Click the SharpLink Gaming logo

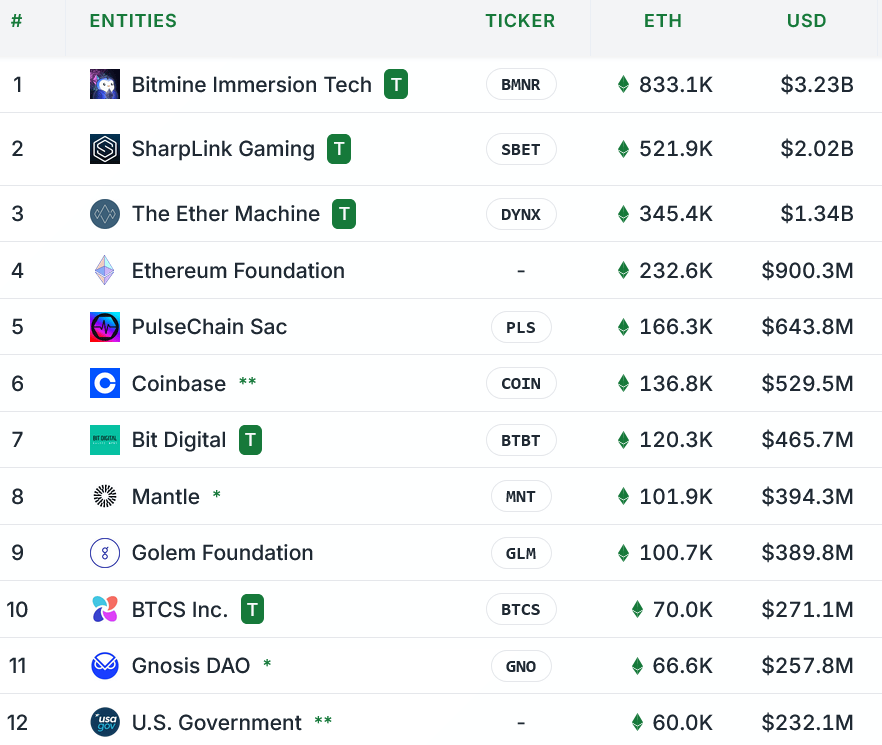[104, 148]
